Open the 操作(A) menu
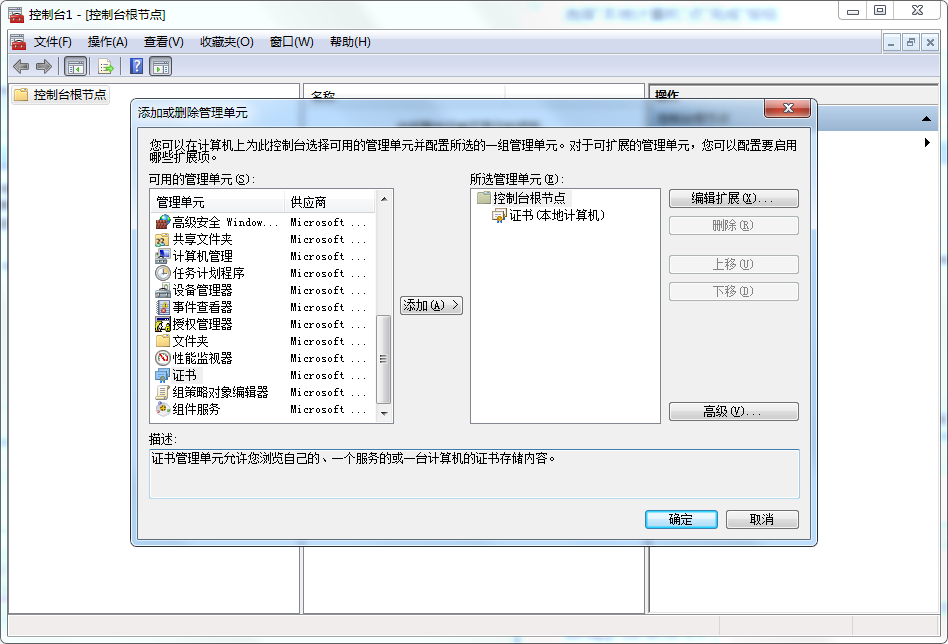Image resolution: width=948 pixels, height=644 pixels. 108,42
